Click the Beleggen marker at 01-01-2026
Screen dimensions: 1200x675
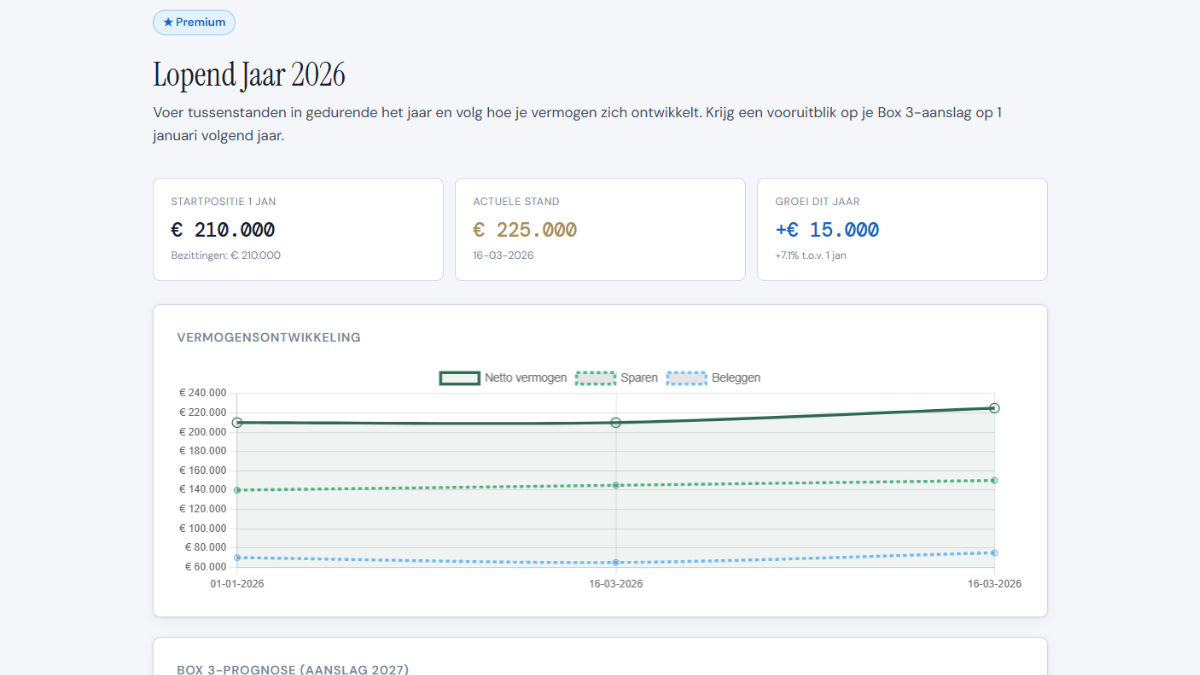coord(237,557)
